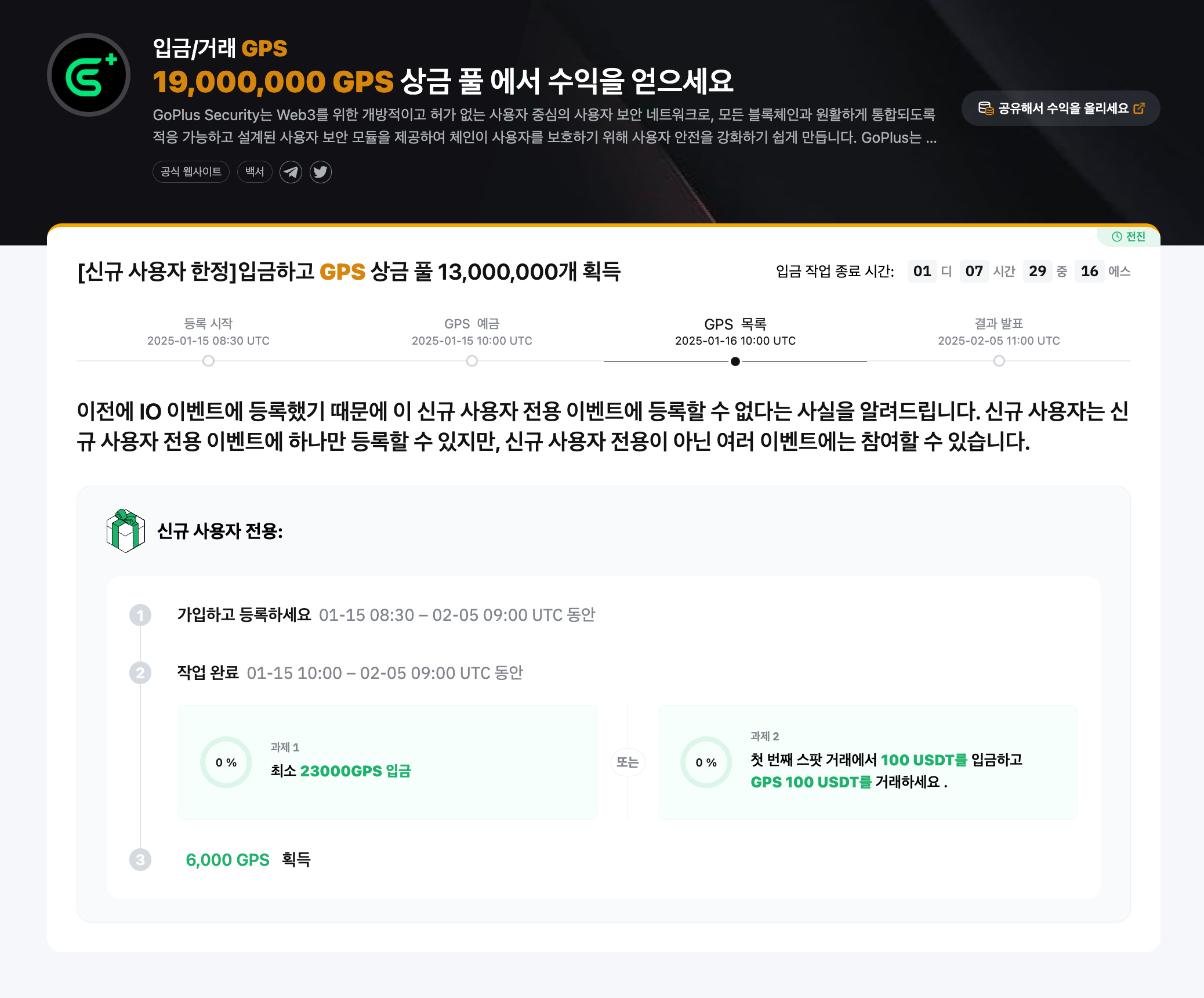Viewport: 1204px width, 998px height.
Task: Open the 공식 웹사이트 link
Action: click(x=191, y=172)
